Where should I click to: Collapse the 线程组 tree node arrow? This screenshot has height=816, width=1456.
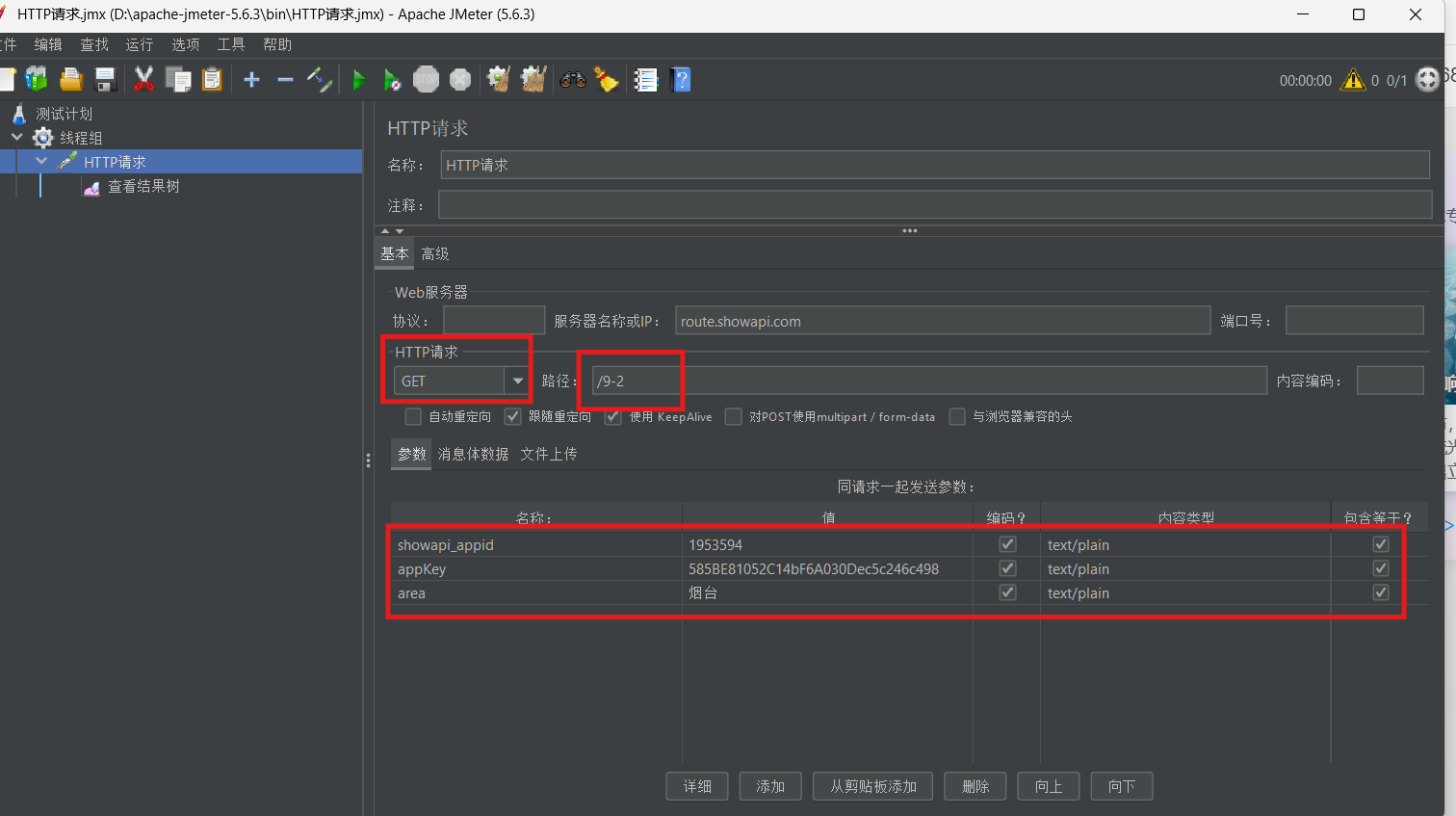point(17,137)
